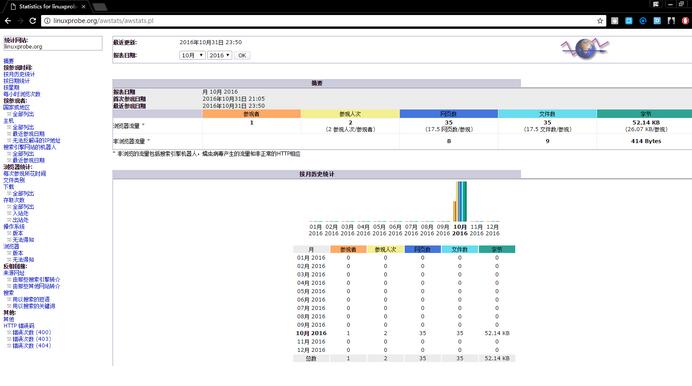Open the 存取次数 sidebar link
This screenshot has height=386, width=692.
pyautogui.click(x=14, y=200)
